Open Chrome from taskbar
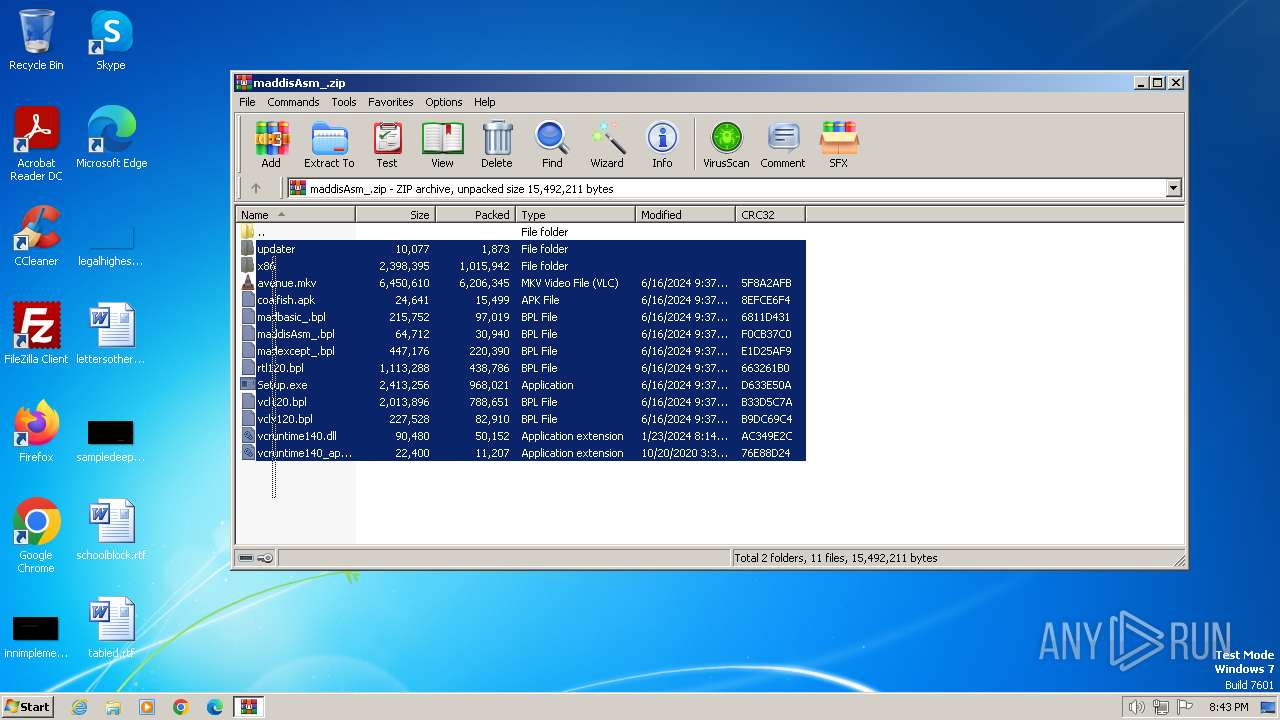Image resolution: width=1280 pixels, height=720 pixels. (181, 707)
